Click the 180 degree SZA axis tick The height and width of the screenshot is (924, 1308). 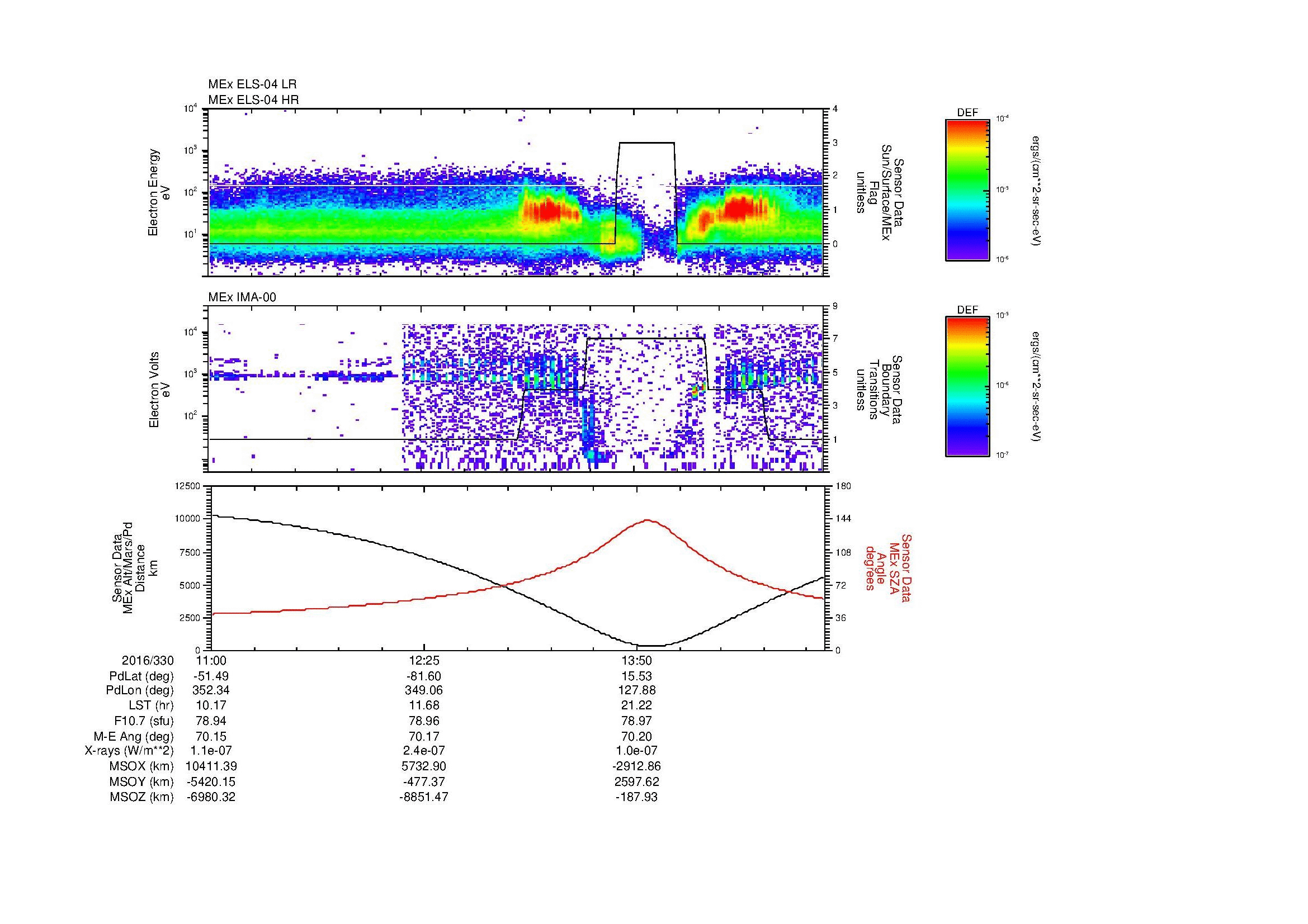(843, 486)
